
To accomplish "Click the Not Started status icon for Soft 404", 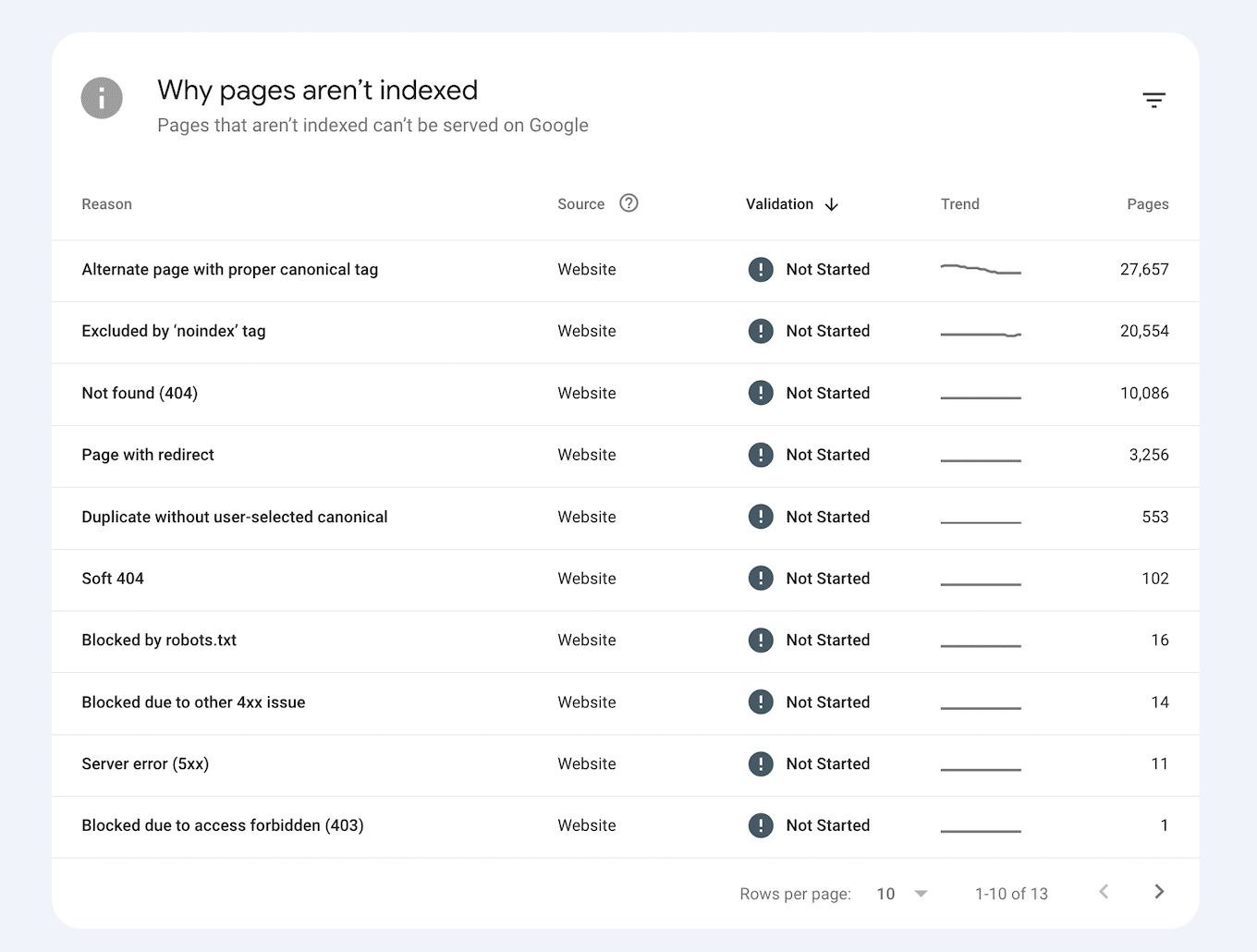I will (761, 578).
